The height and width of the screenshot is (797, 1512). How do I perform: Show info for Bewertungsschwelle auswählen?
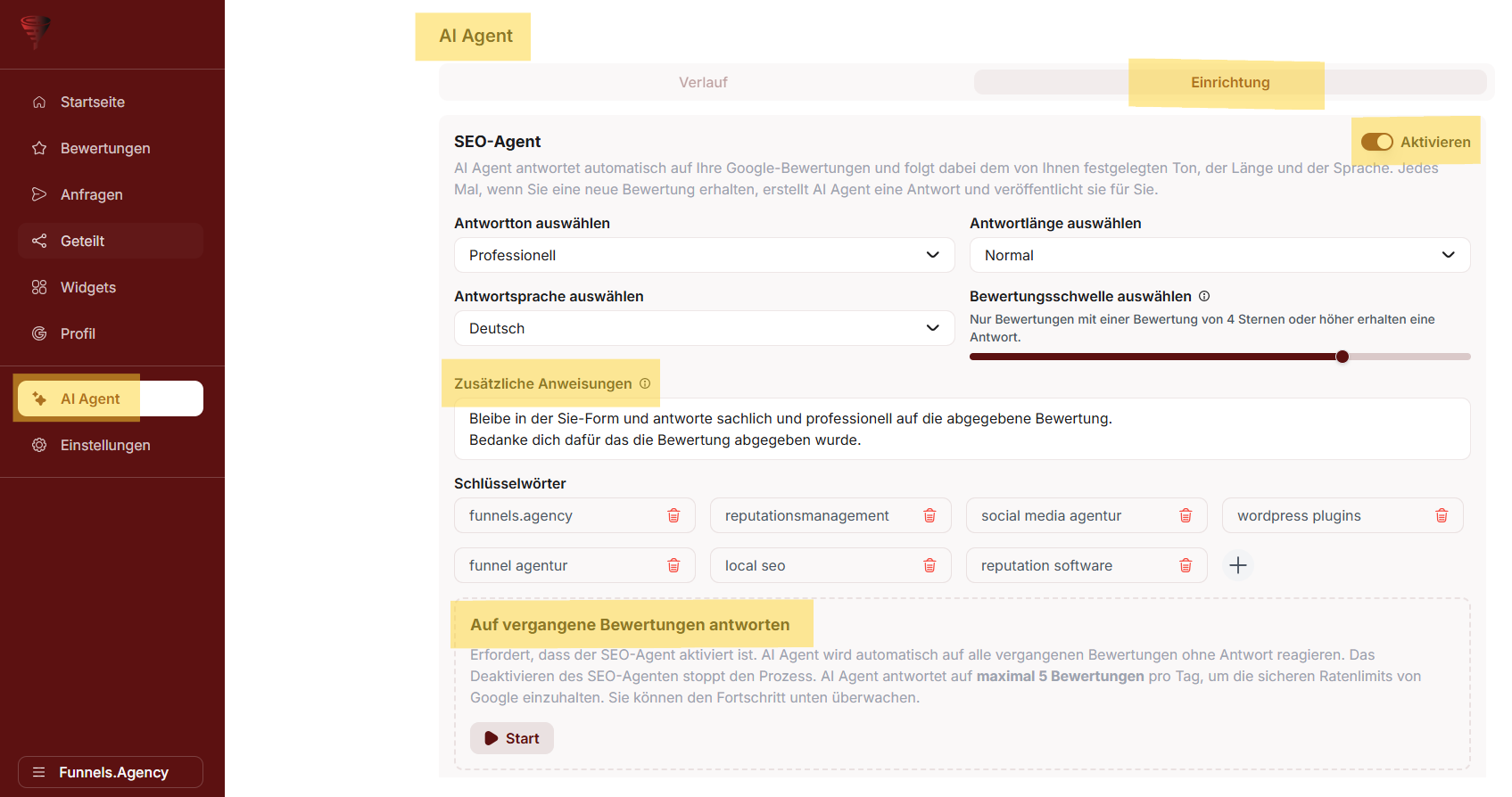point(1204,296)
